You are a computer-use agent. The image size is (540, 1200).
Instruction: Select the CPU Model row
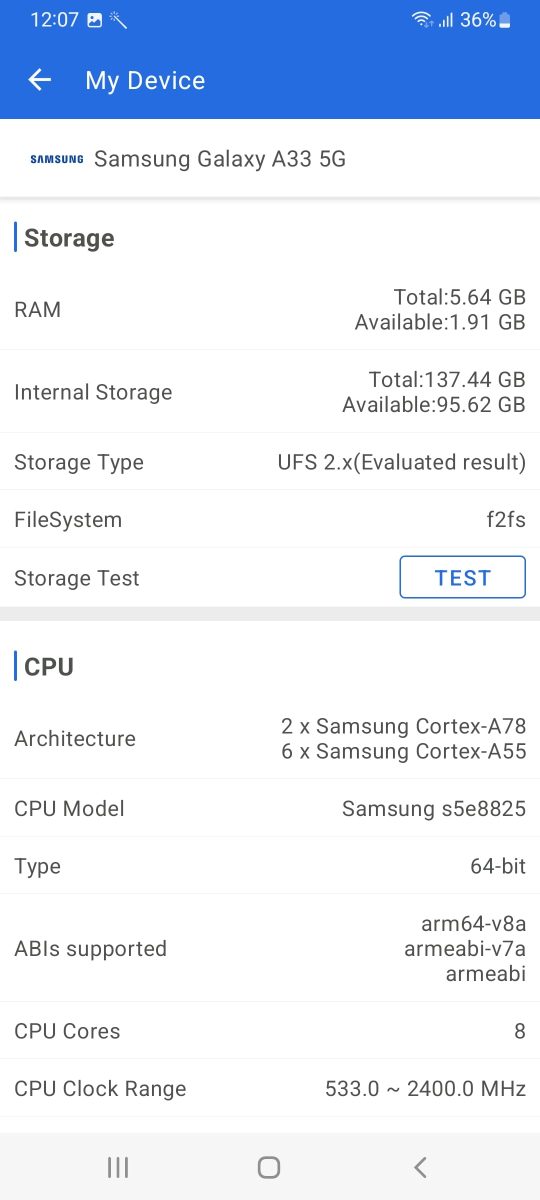coord(270,808)
